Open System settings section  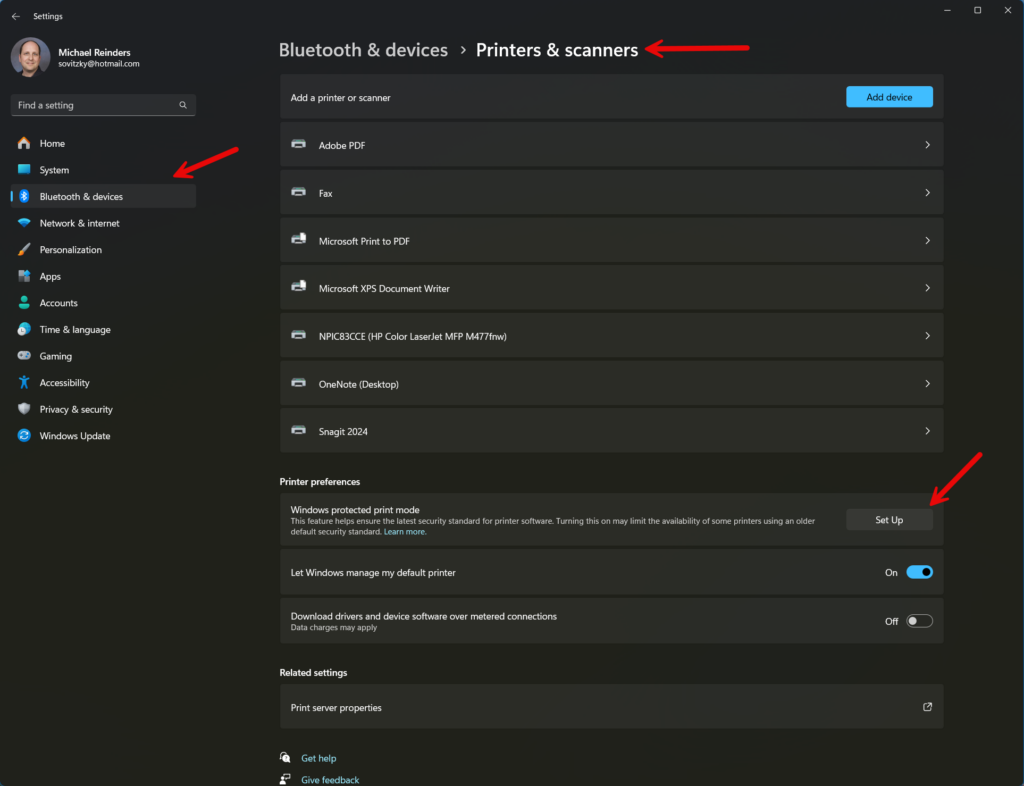103,170
